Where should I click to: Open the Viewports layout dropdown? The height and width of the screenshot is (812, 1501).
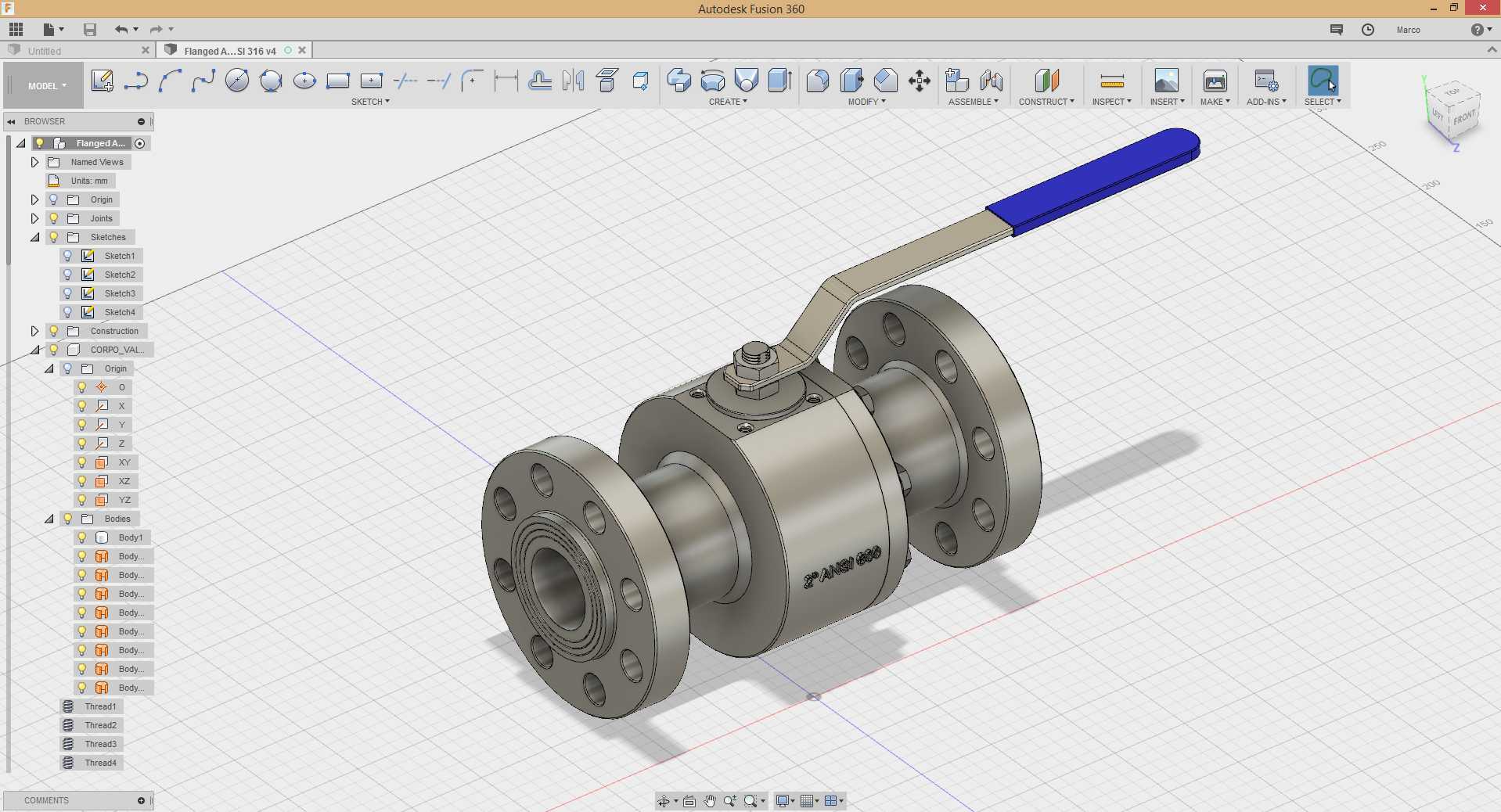(x=834, y=801)
